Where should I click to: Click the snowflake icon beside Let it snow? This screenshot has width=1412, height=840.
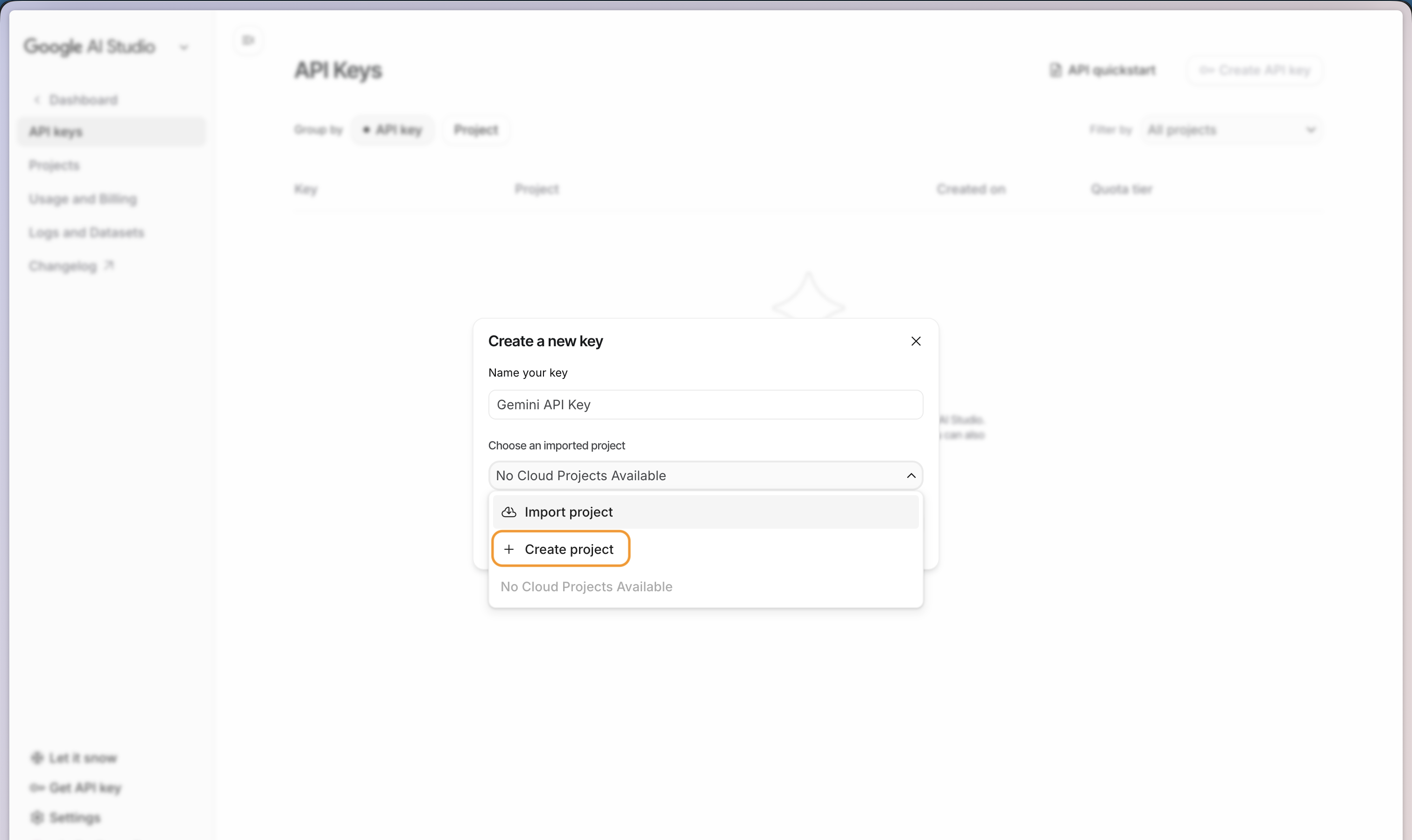click(x=37, y=757)
